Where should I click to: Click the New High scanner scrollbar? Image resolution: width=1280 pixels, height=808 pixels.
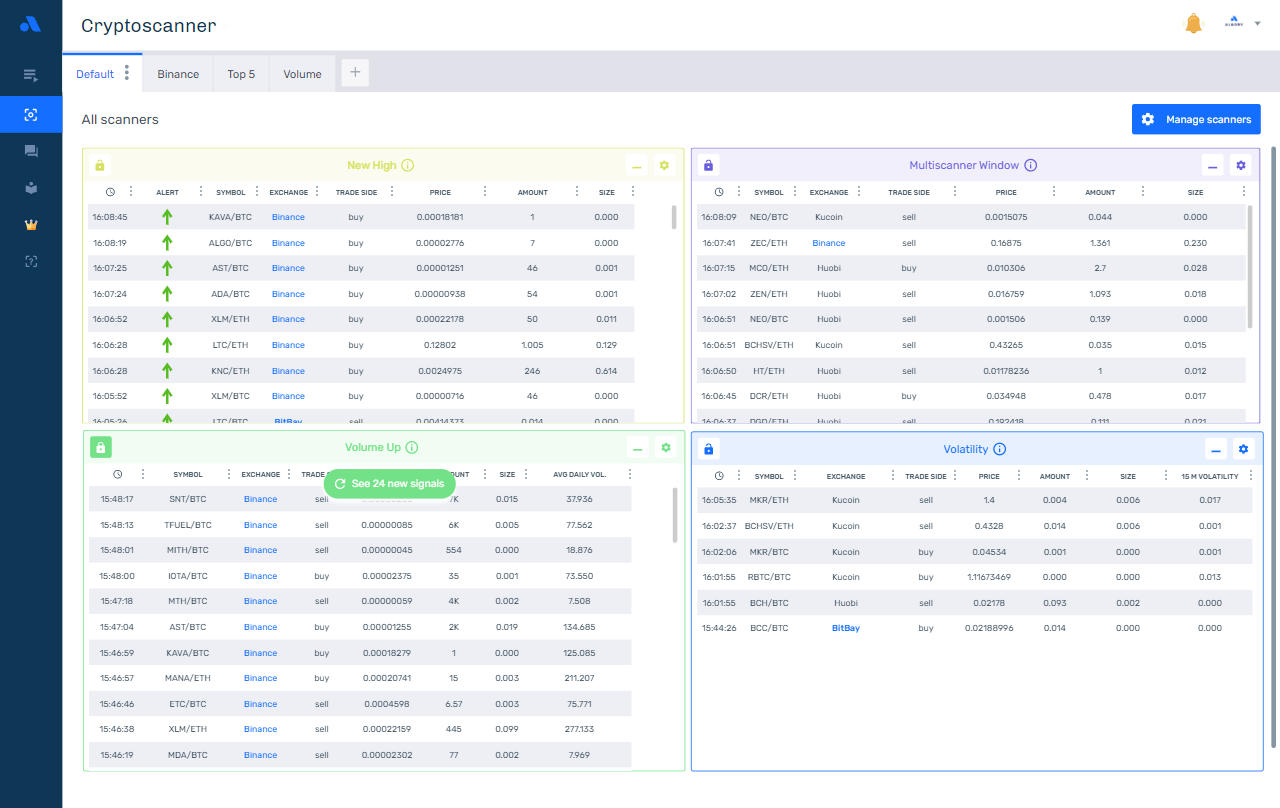(x=674, y=217)
